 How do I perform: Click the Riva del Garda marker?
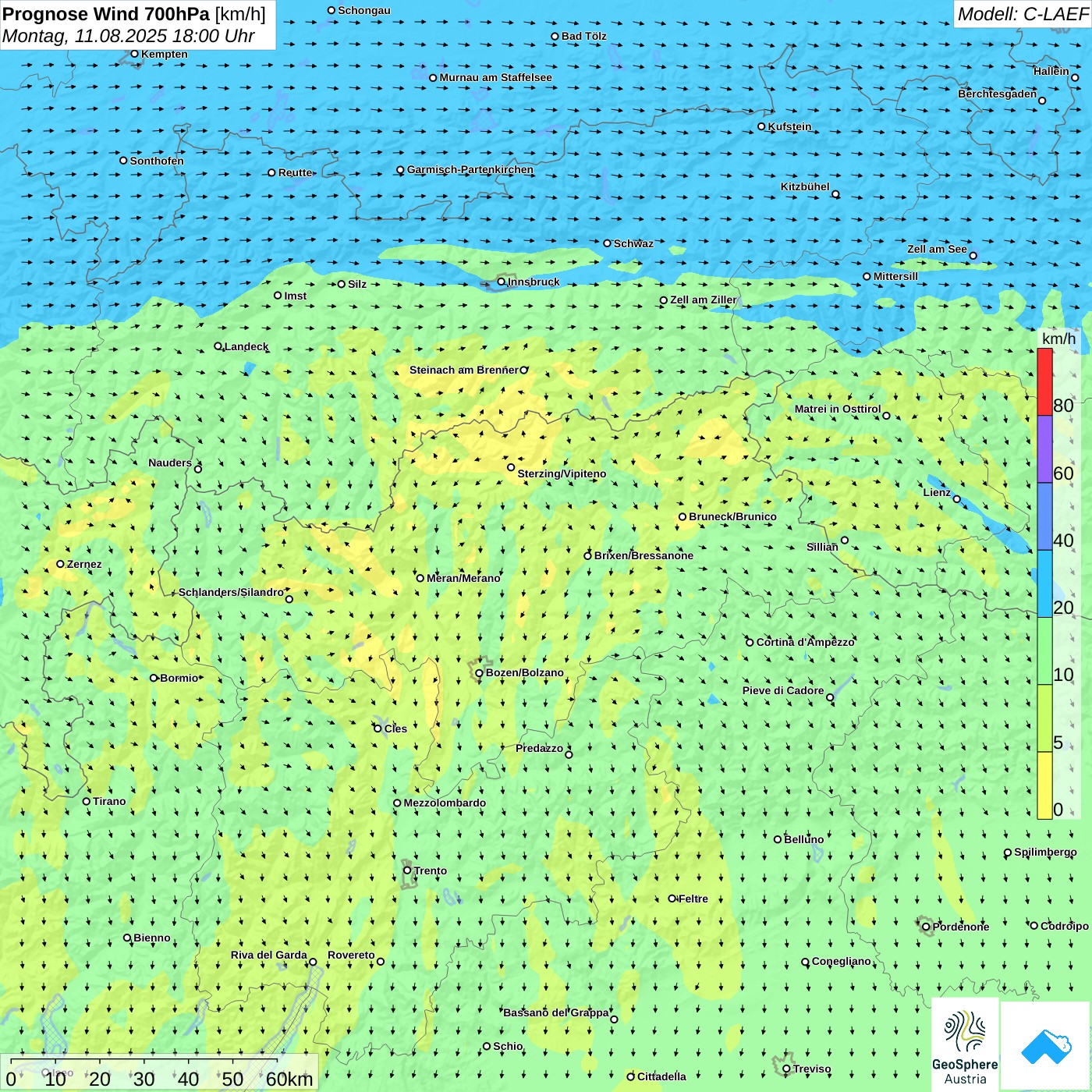coord(313,962)
